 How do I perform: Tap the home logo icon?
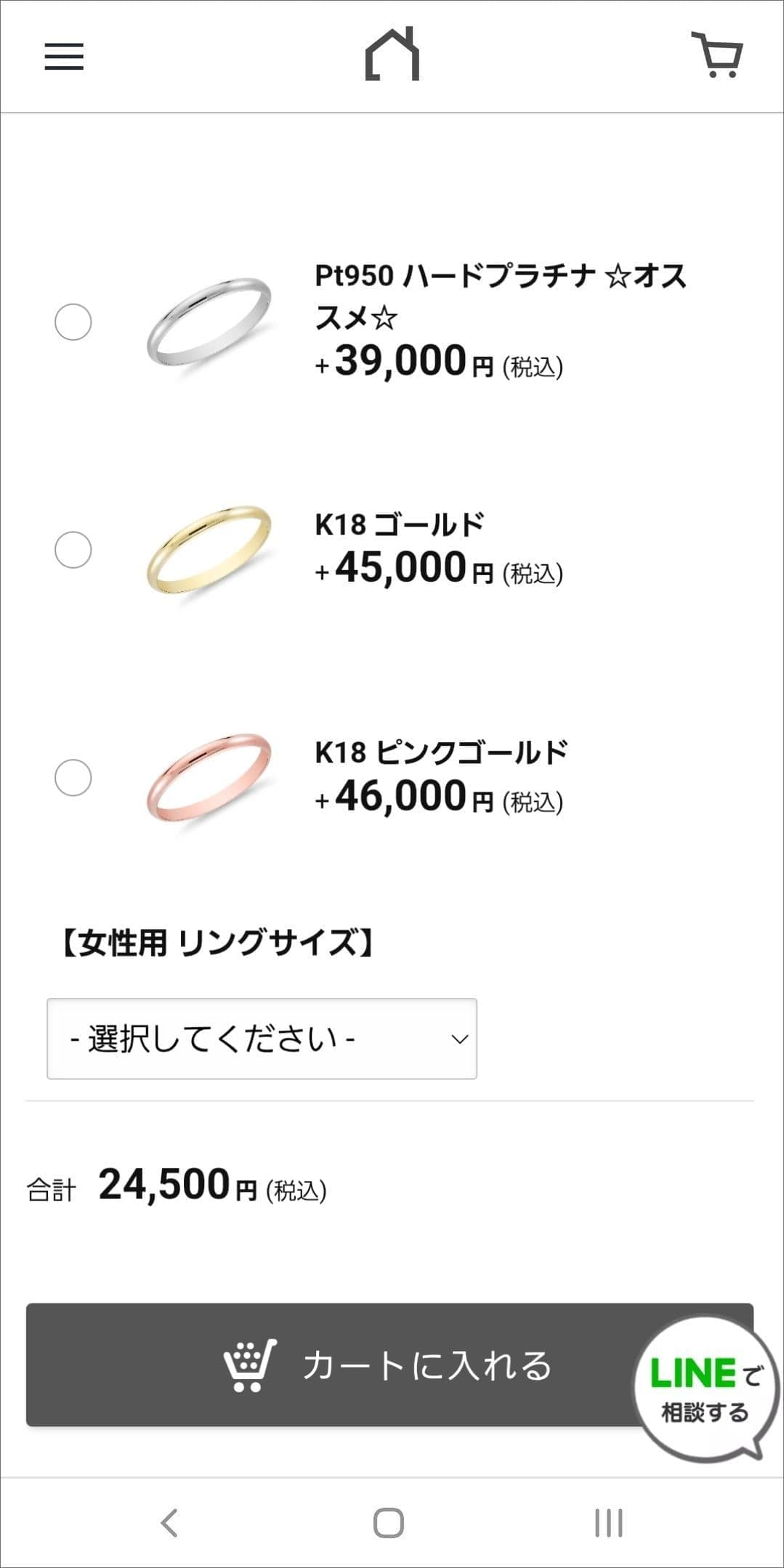click(x=392, y=54)
